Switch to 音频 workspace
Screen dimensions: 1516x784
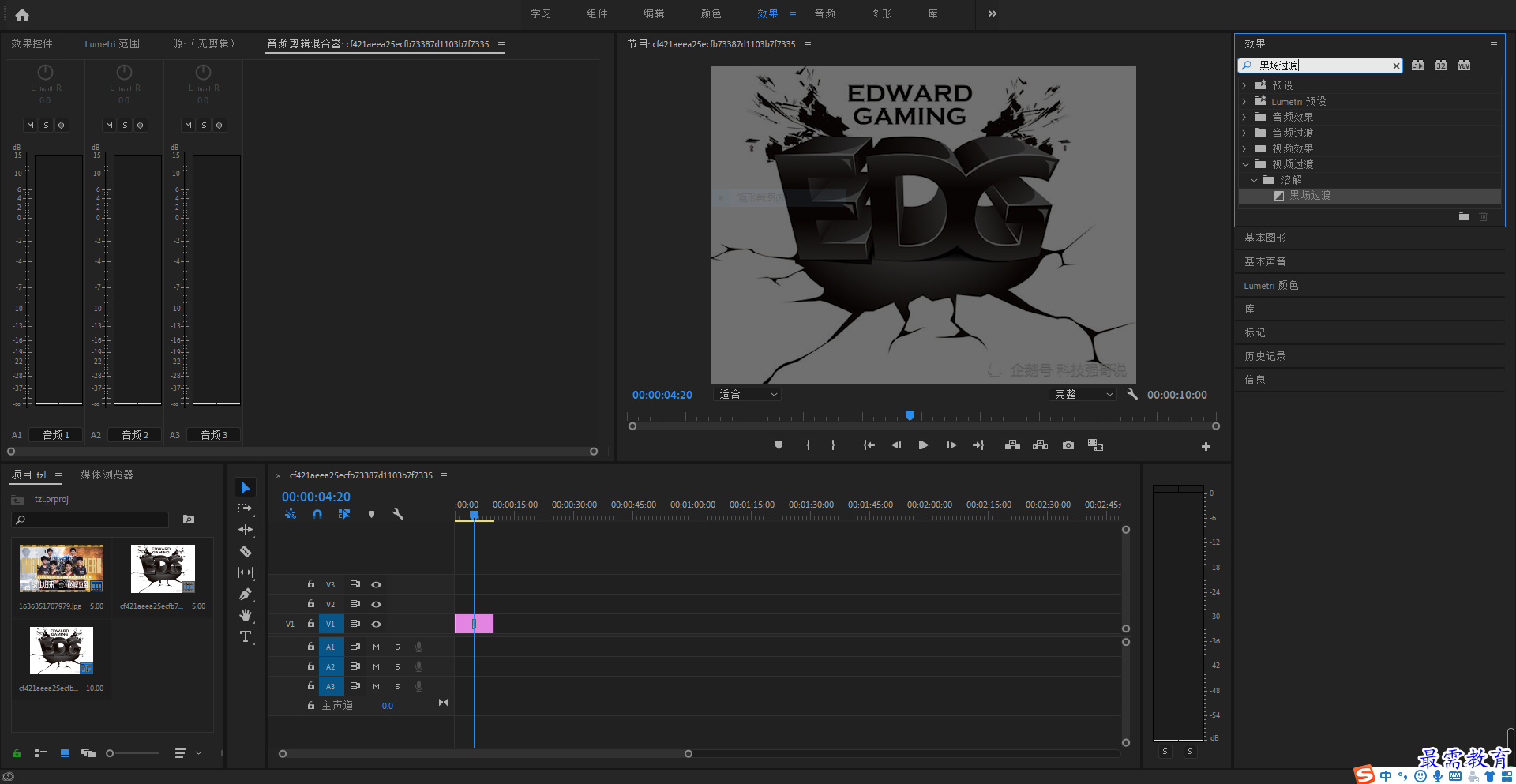(x=825, y=13)
